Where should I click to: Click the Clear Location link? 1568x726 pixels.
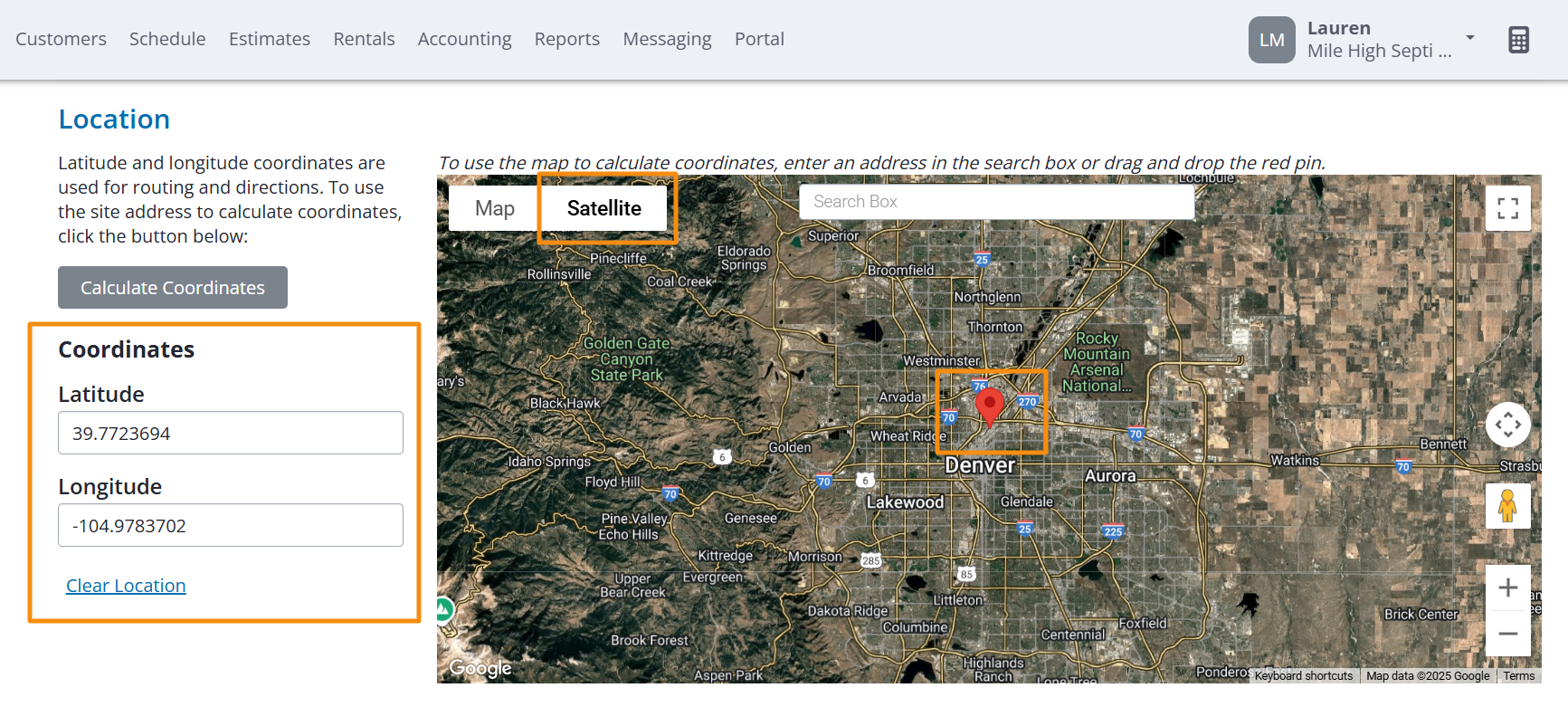pos(126,586)
